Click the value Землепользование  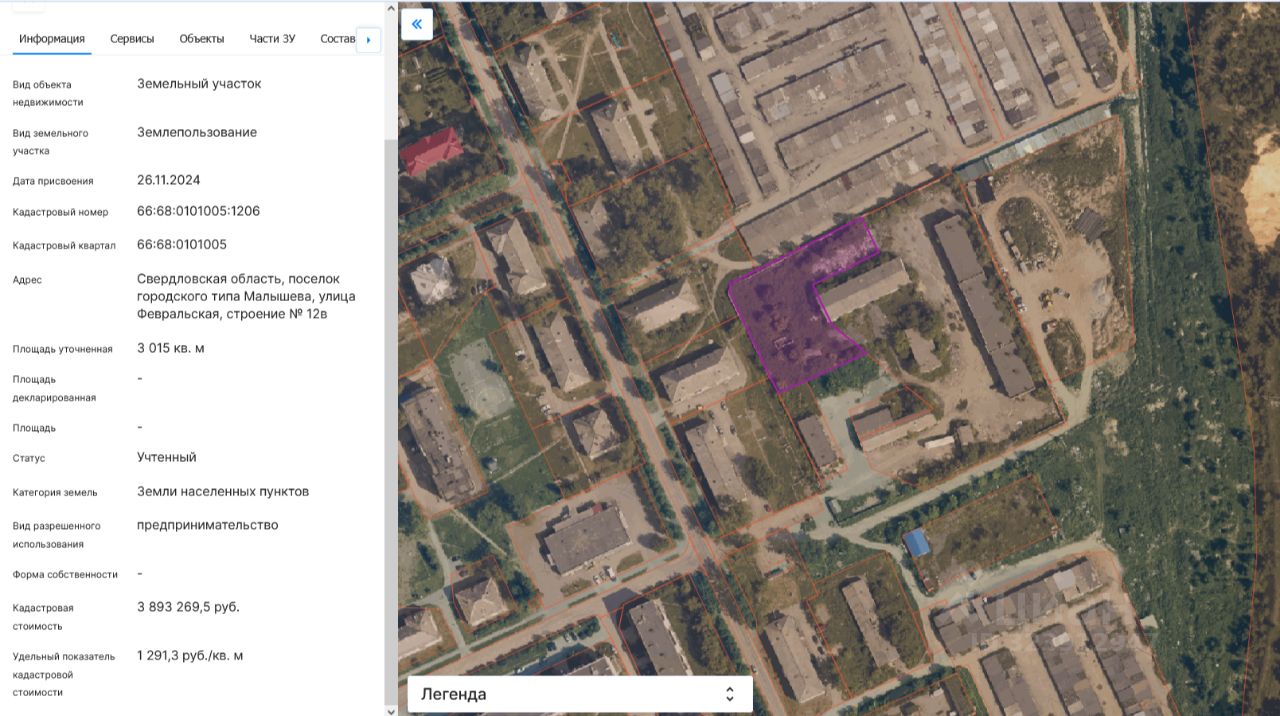[x=197, y=132]
